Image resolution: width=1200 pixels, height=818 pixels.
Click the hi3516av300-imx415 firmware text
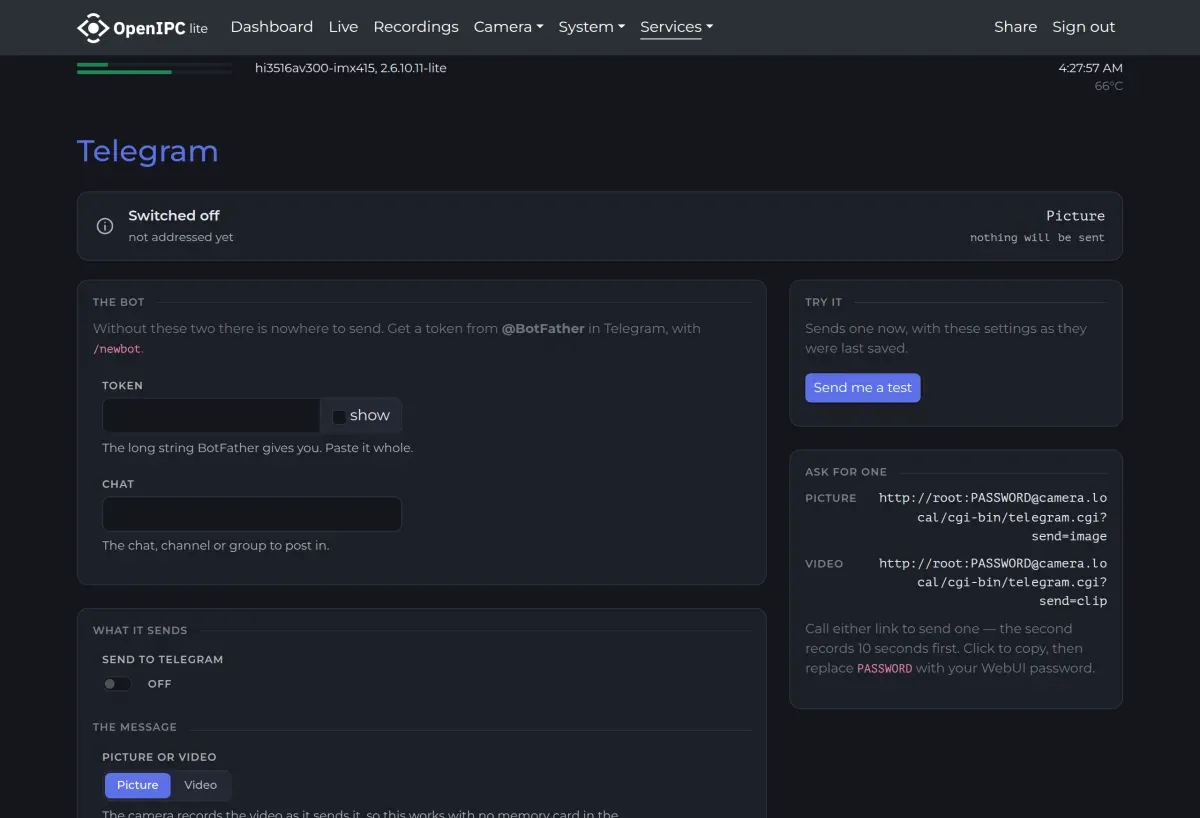[x=351, y=68]
